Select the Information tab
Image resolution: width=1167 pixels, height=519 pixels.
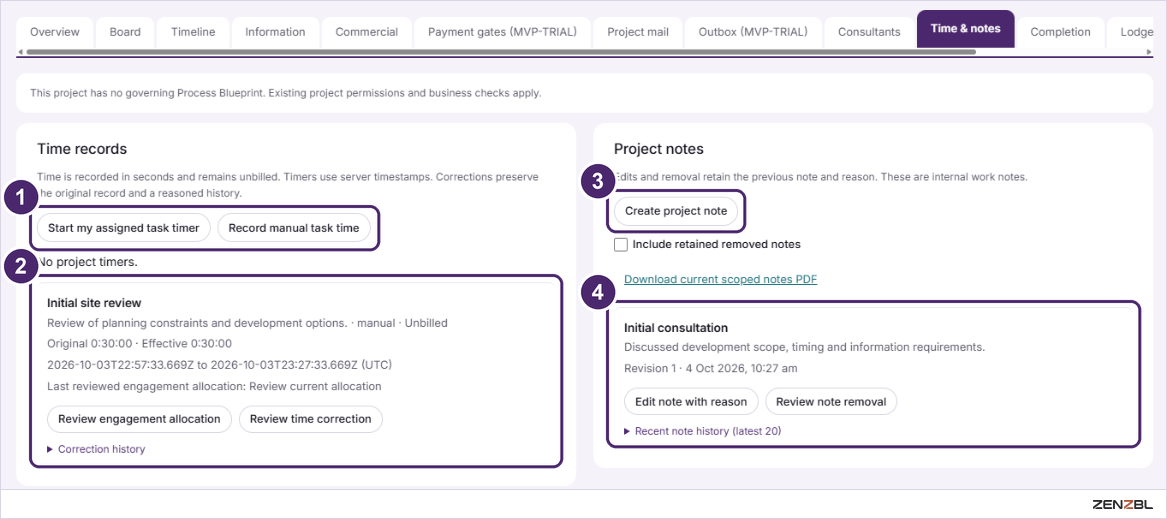coord(275,32)
